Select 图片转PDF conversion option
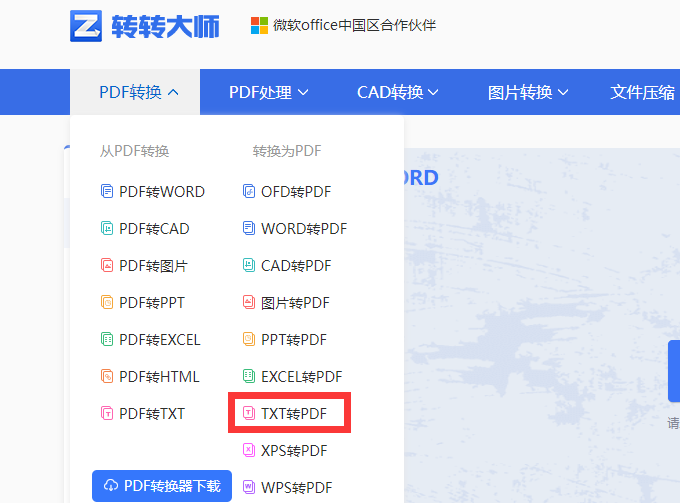 click(x=286, y=303)
